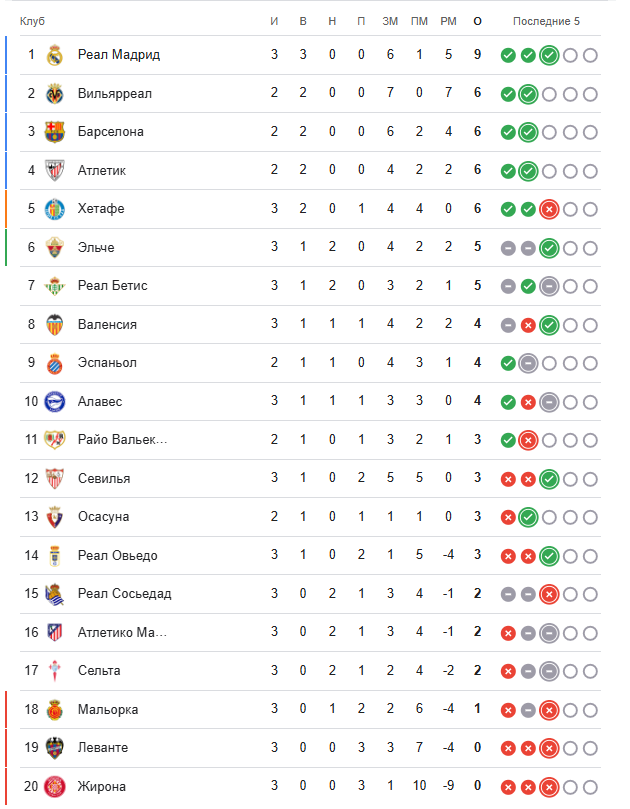Click the Севилья club crest
The width and height of the screenshot is (630, 809).
pos(54,478)
